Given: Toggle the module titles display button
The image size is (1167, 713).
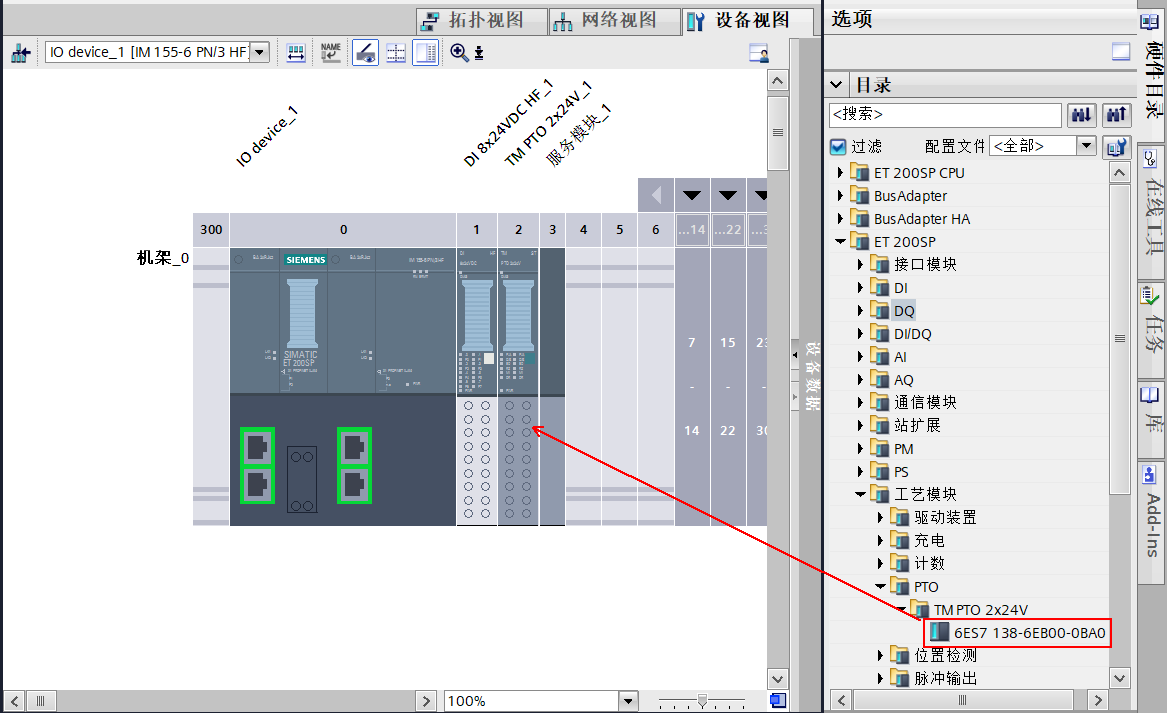Looking at the screenshot, I should (365, 53).
